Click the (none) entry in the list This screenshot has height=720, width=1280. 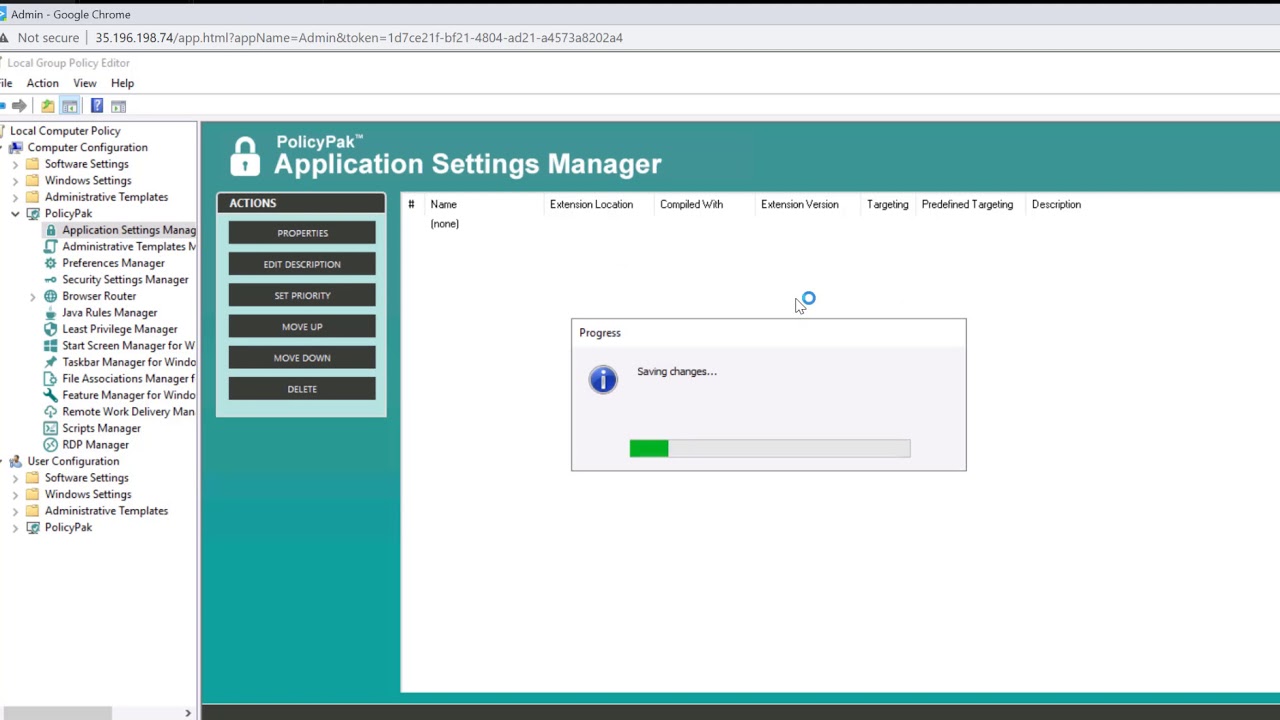444,224
